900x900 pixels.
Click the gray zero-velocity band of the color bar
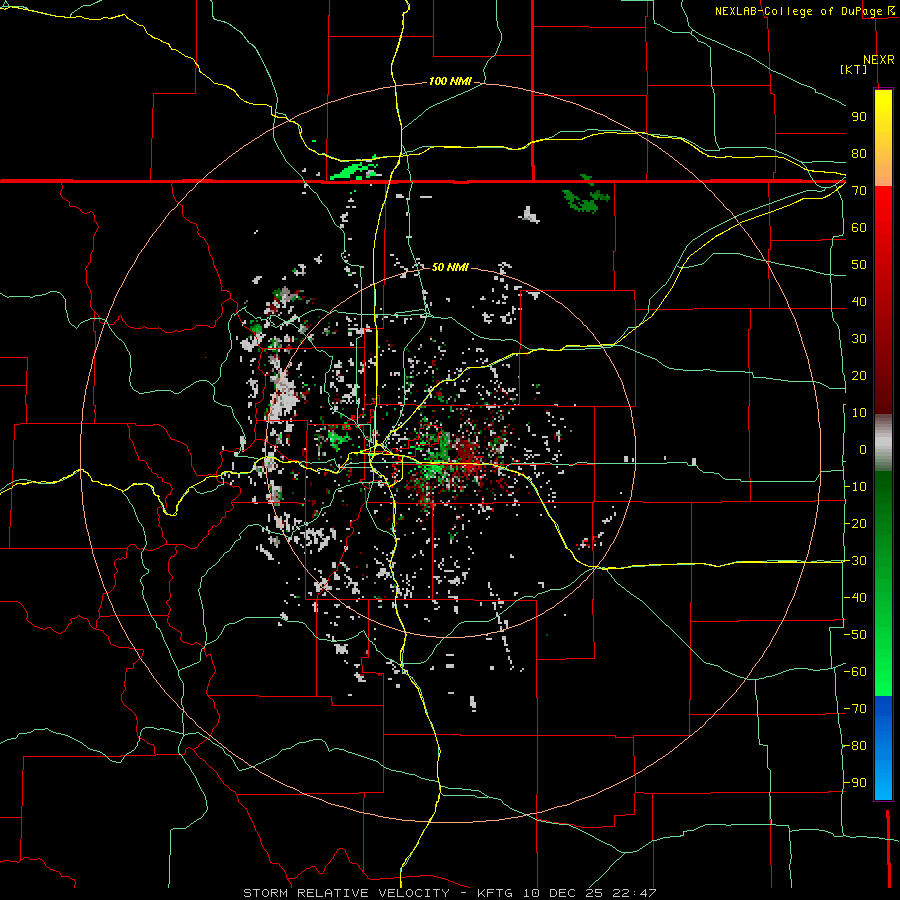click(x=883, y=443)
